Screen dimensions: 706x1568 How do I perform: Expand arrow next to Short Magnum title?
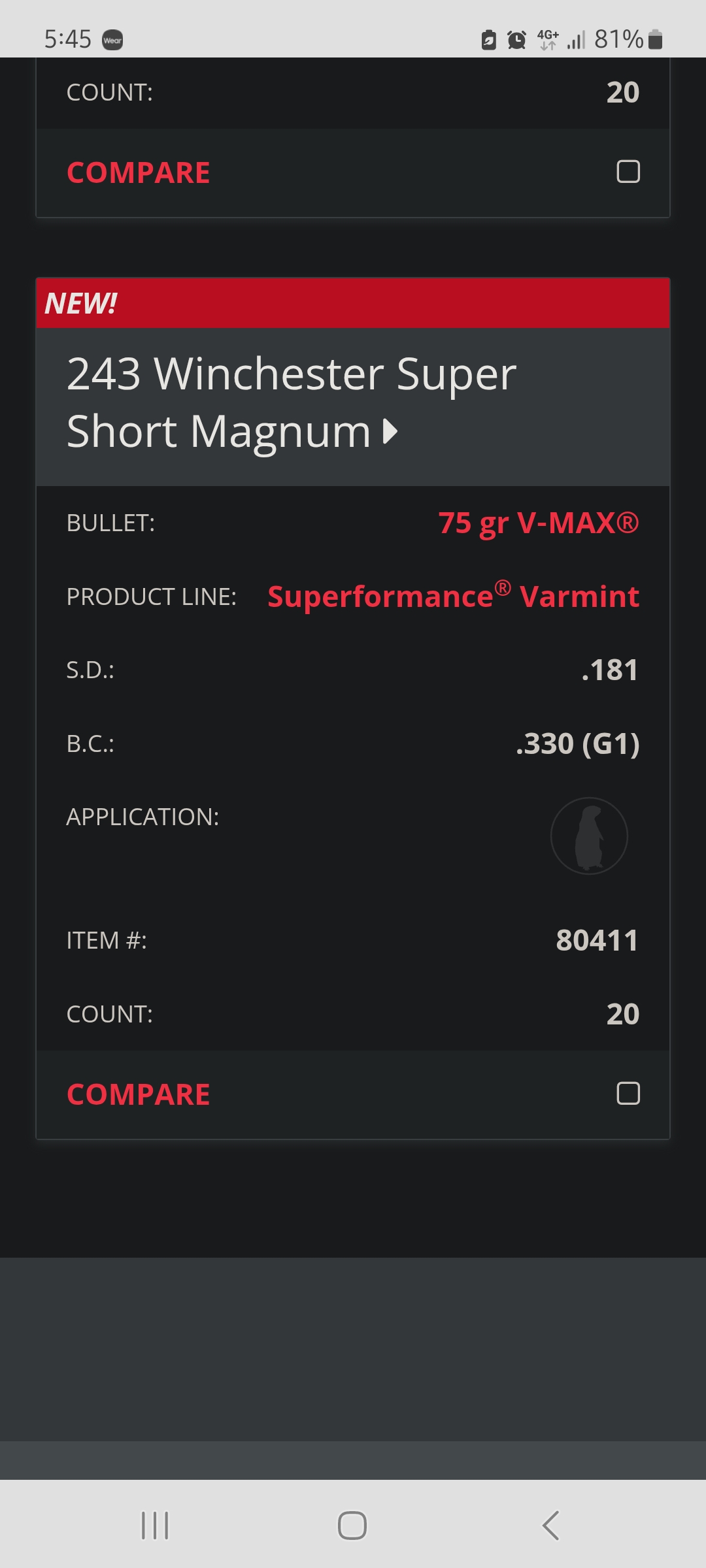(390, 431)
